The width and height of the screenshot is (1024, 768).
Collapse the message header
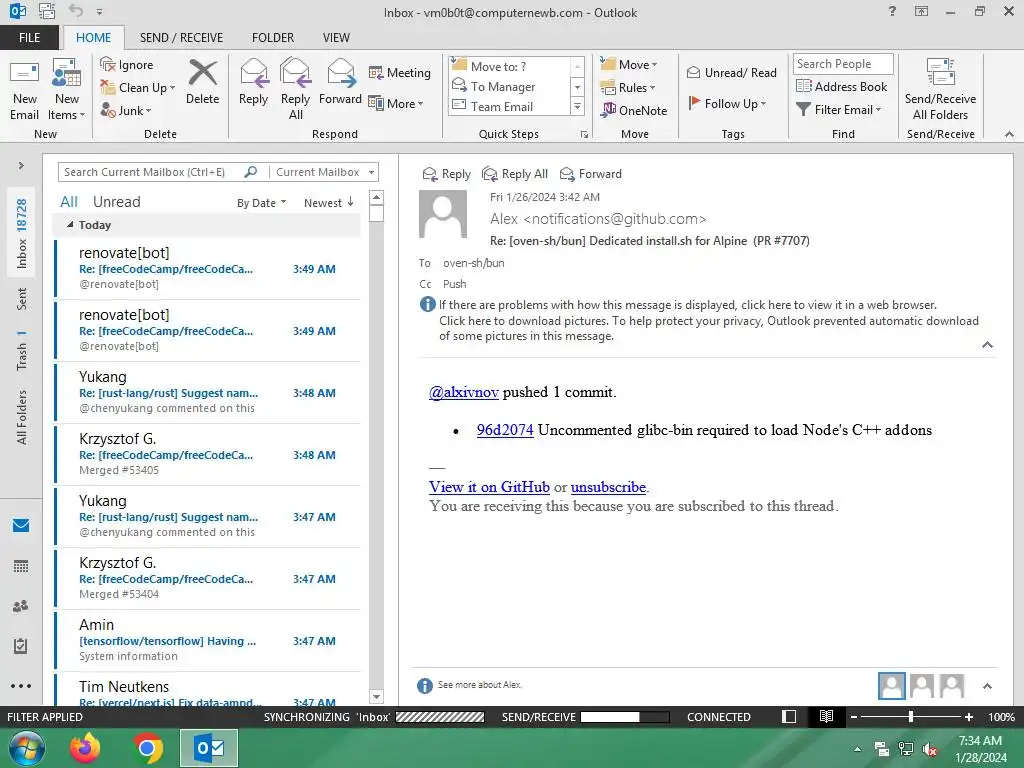pyautogui.click(x=987, y=345)
